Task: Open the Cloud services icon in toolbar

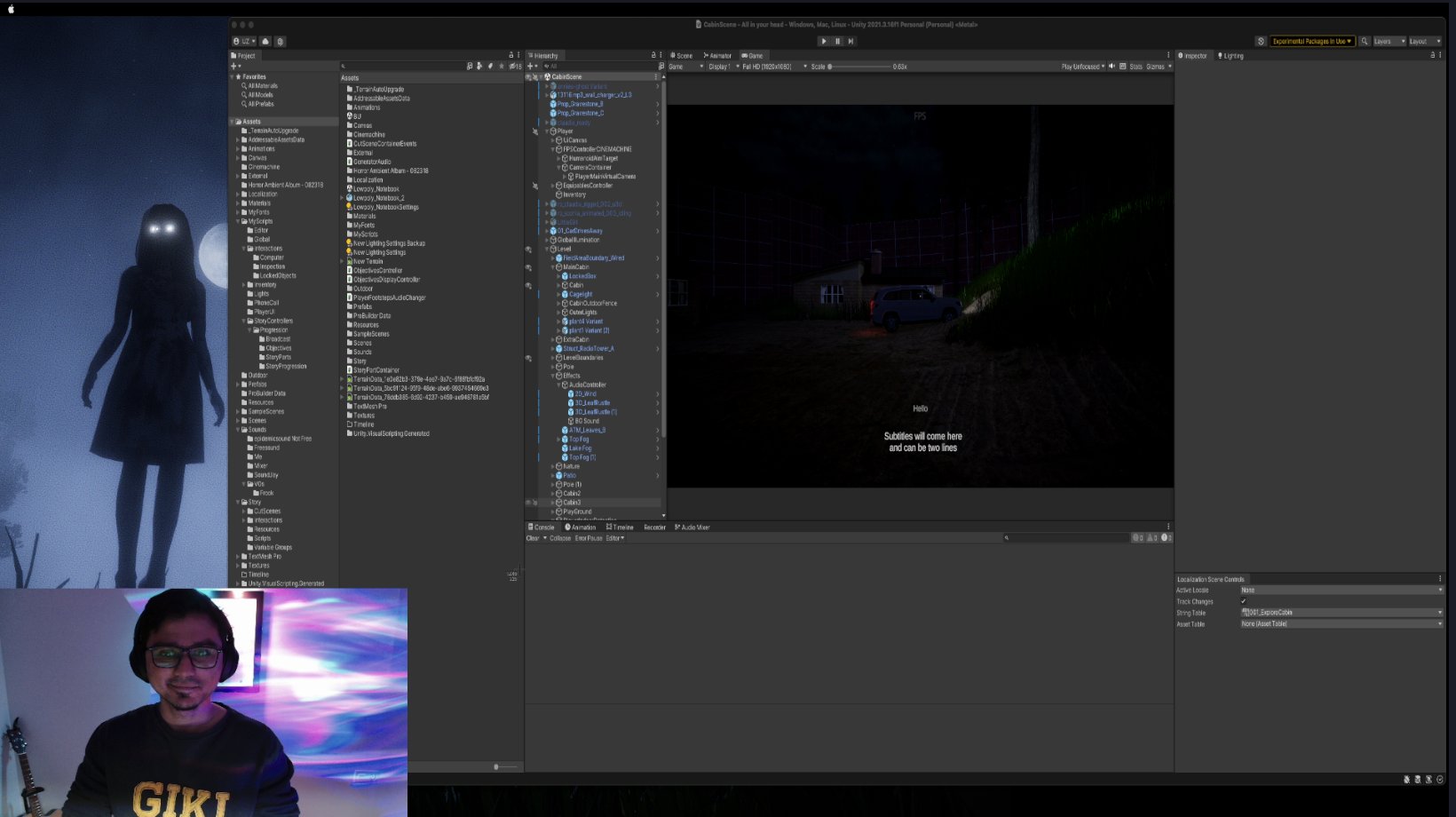Action: tap(265, 41)
